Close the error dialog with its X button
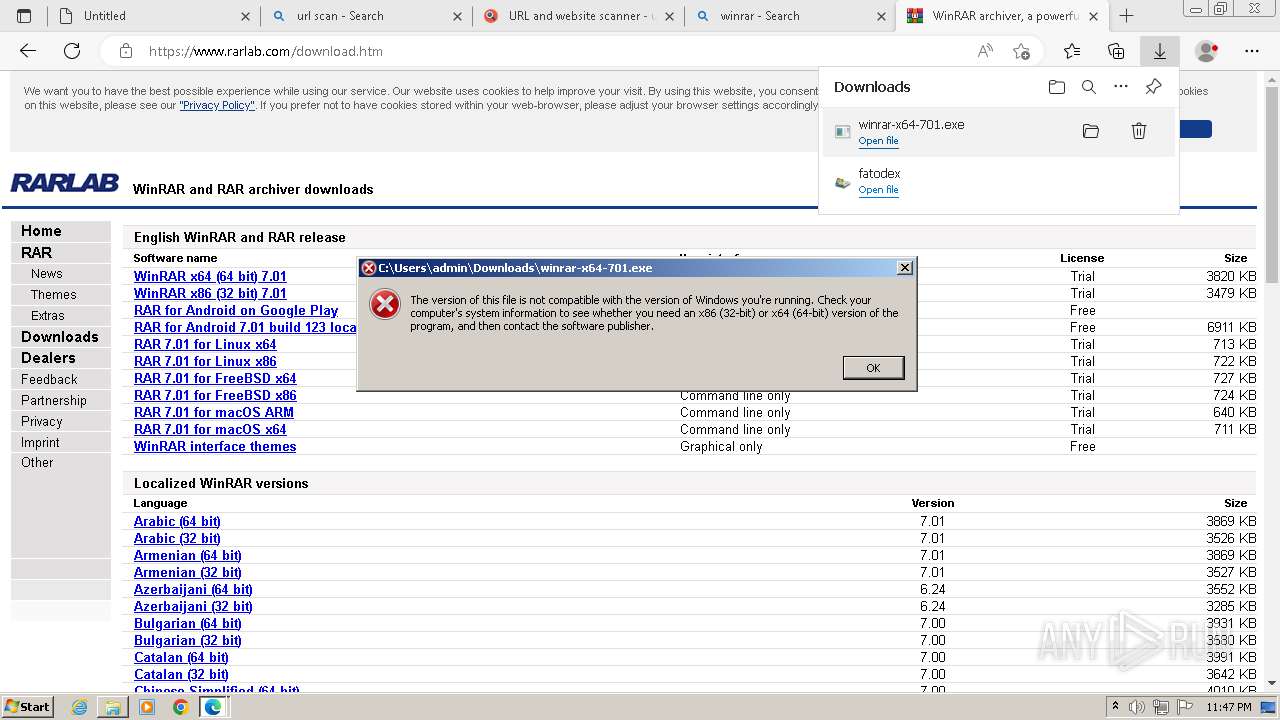 (904, 267)
